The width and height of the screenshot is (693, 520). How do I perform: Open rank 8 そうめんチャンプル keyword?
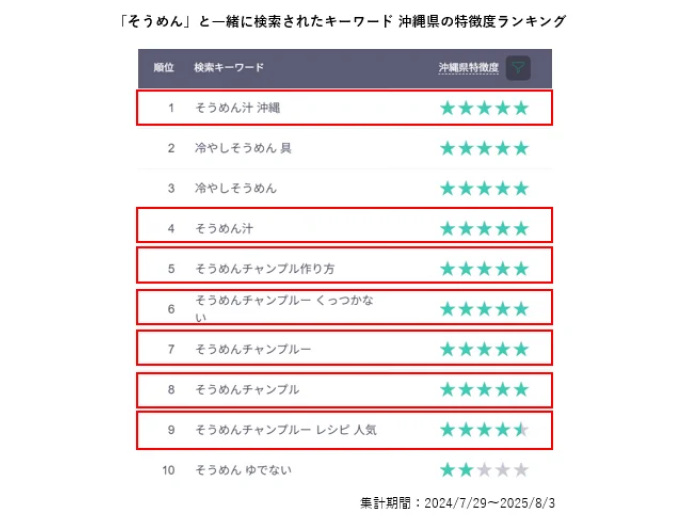247,389
